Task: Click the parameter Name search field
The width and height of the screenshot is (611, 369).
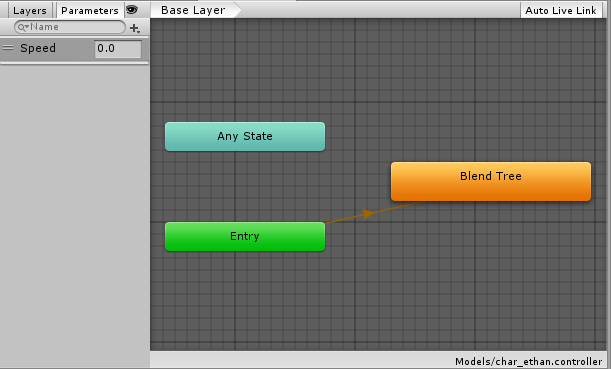Action: (70, 27)
